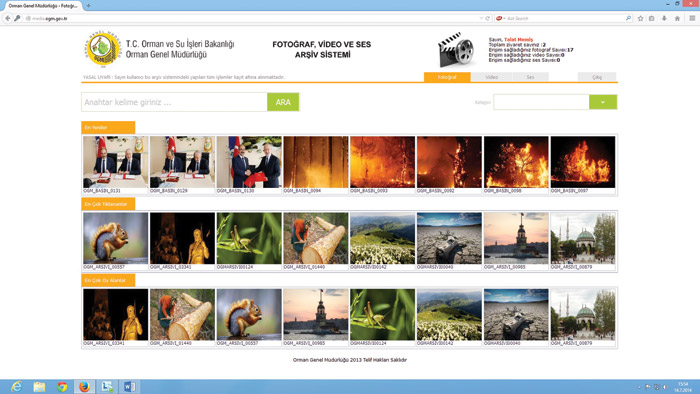
Task: Open forest fire photo OGM_BASIN_0094
Action: (316, 162)
